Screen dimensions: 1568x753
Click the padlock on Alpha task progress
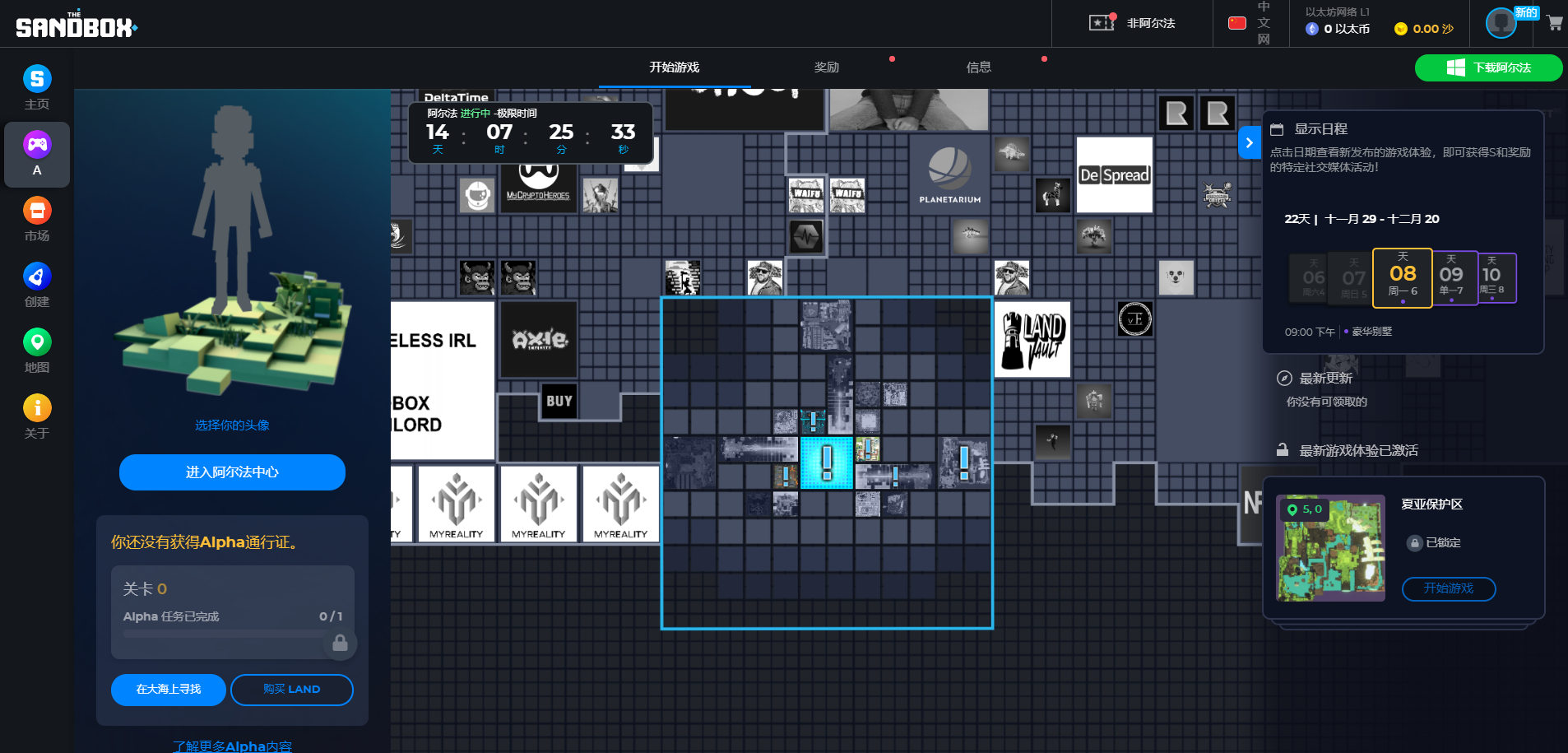click(340, 643)
